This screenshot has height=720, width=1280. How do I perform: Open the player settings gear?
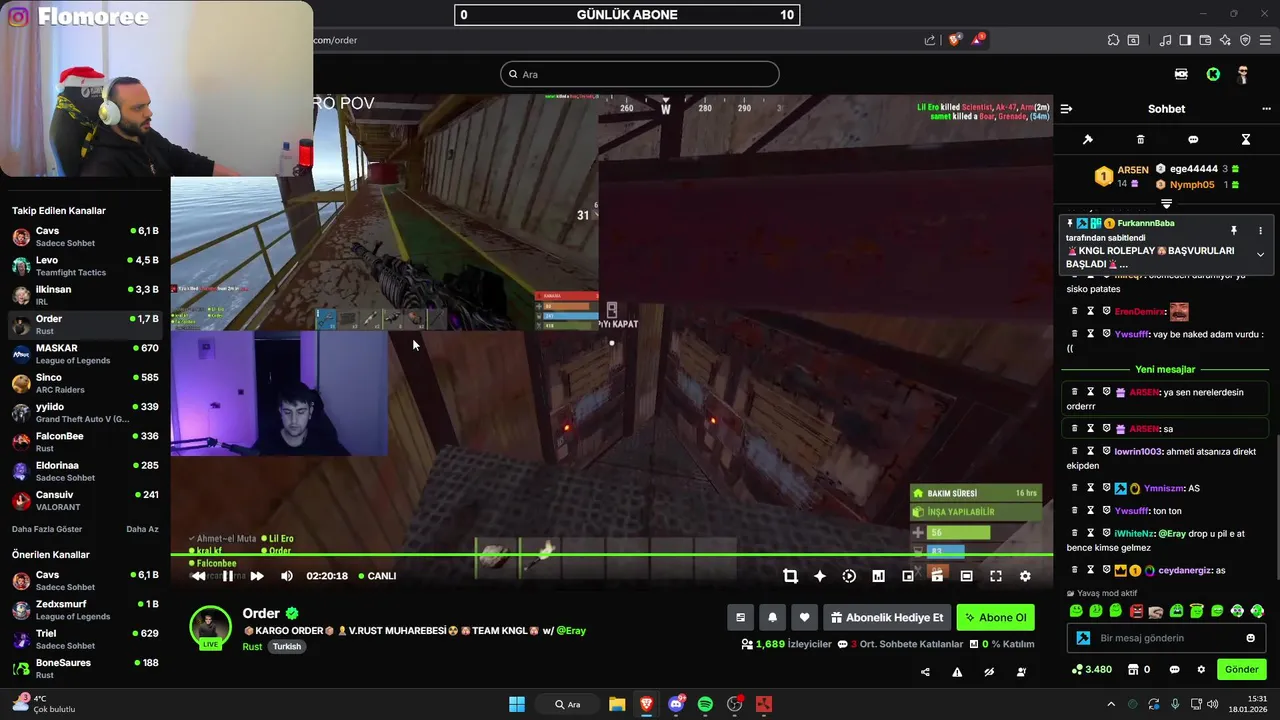click(x=1025, y=576)
